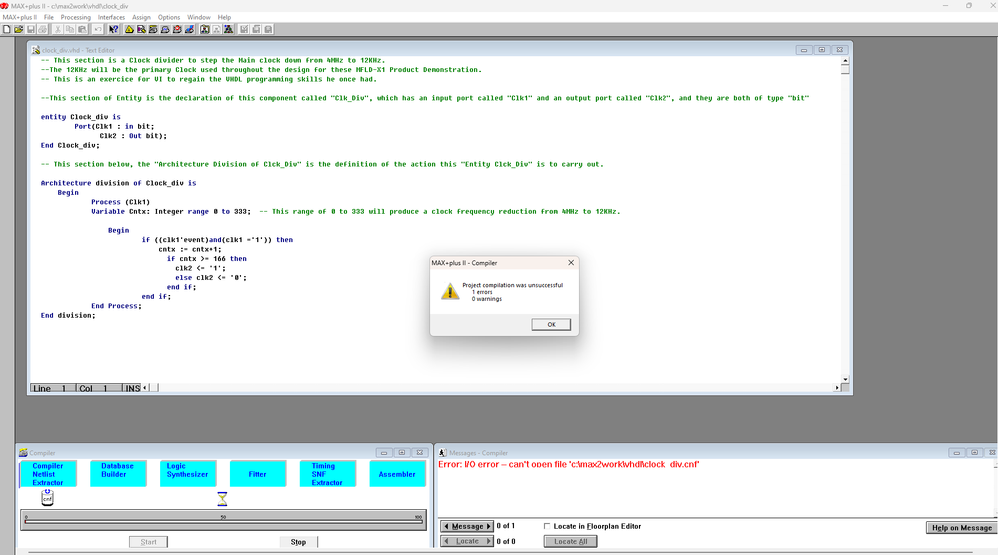The height and width of the screenshot is (555, 998).
Task: Click the hourglass icon in Compiler window
Action: tap(223, 498)
